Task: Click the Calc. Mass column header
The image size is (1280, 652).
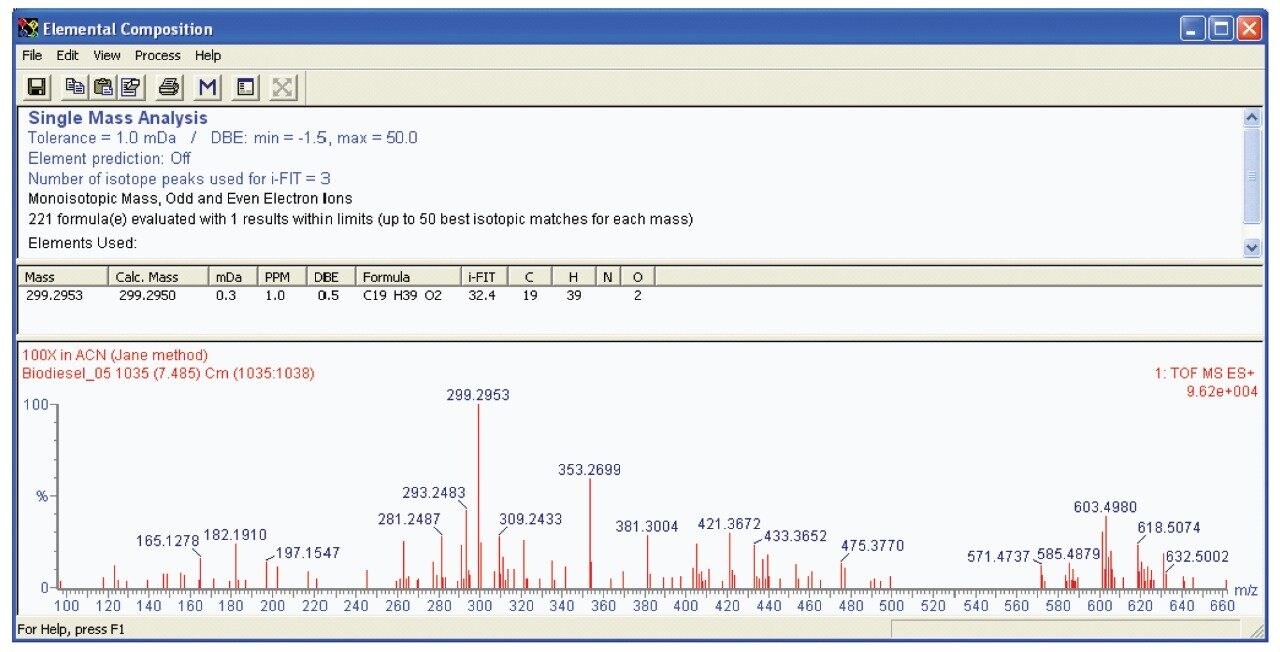Action: [x=158, y=277]
